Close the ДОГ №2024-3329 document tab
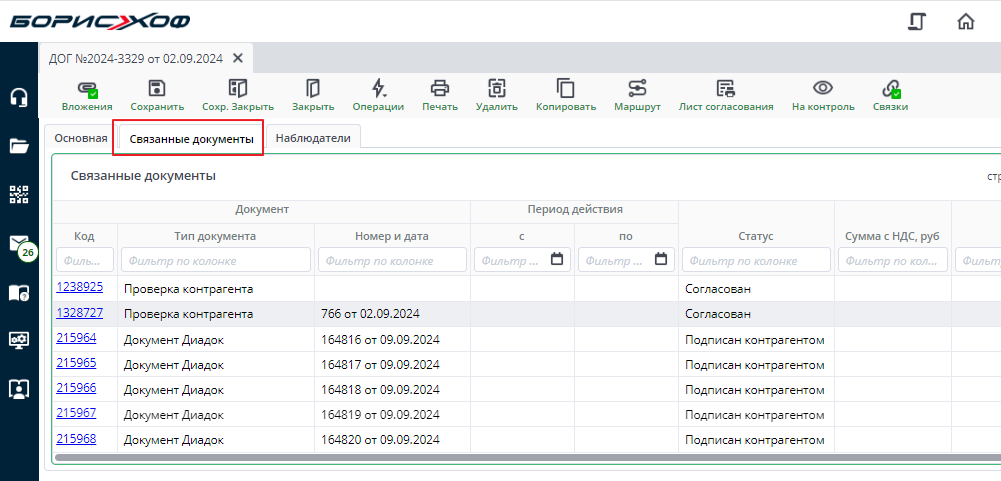Viewport: 1001px width, 481px height. tap(237, 58)
